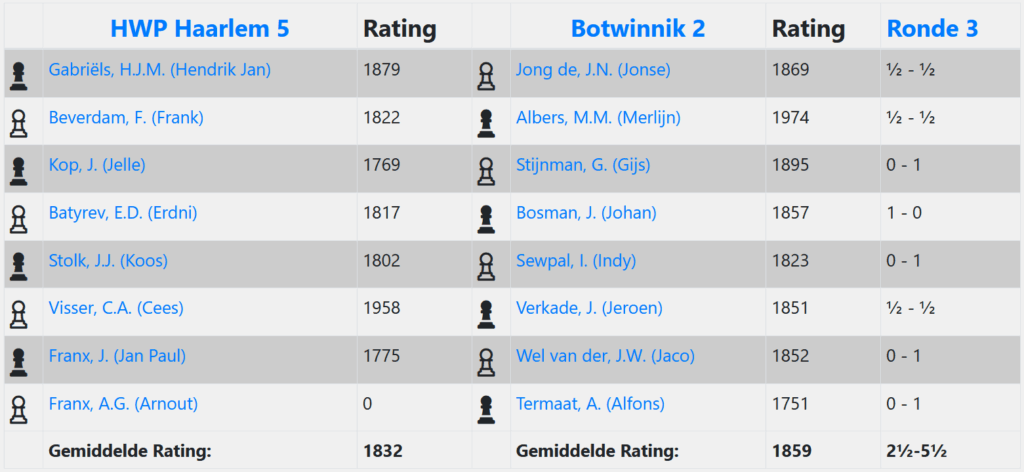Screen dimensions: 1024x472
Task: Click white pawn icon beside Jong de, J.N.
Action: [x=486, y=75]
